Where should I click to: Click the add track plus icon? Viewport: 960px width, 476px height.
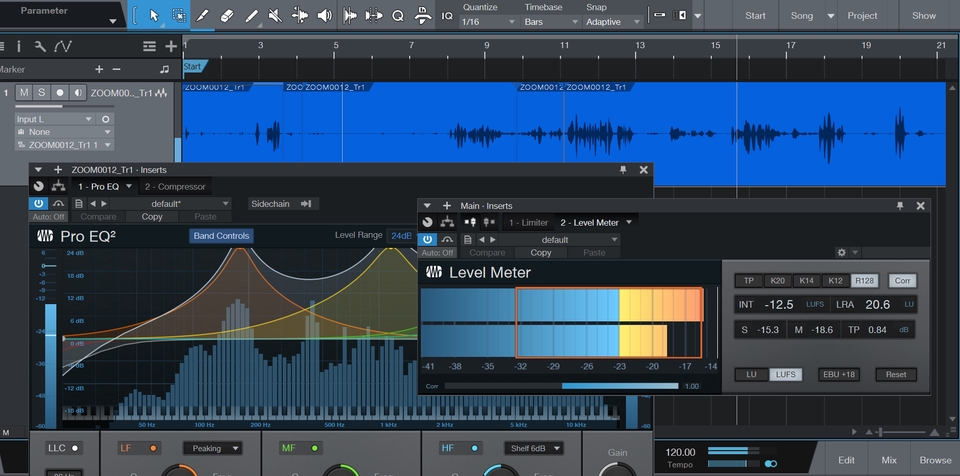[x=171, y=46]
